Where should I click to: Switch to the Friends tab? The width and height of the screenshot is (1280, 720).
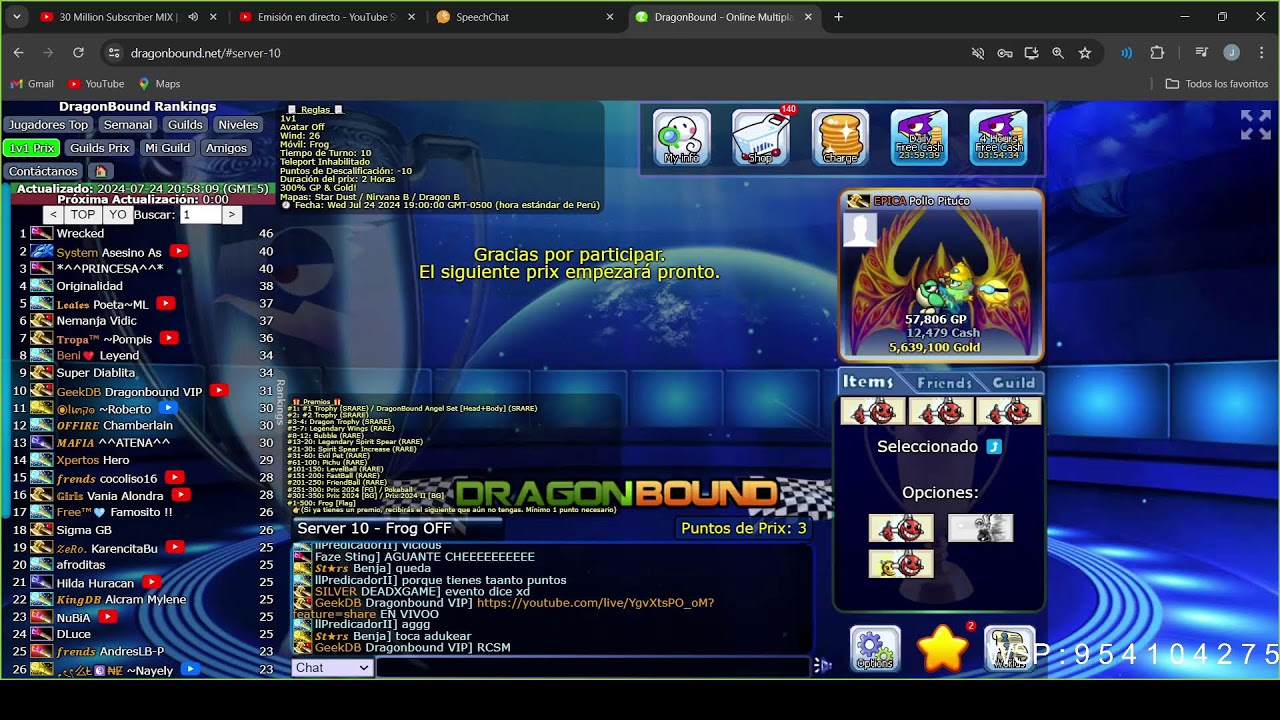click(944, 382)
